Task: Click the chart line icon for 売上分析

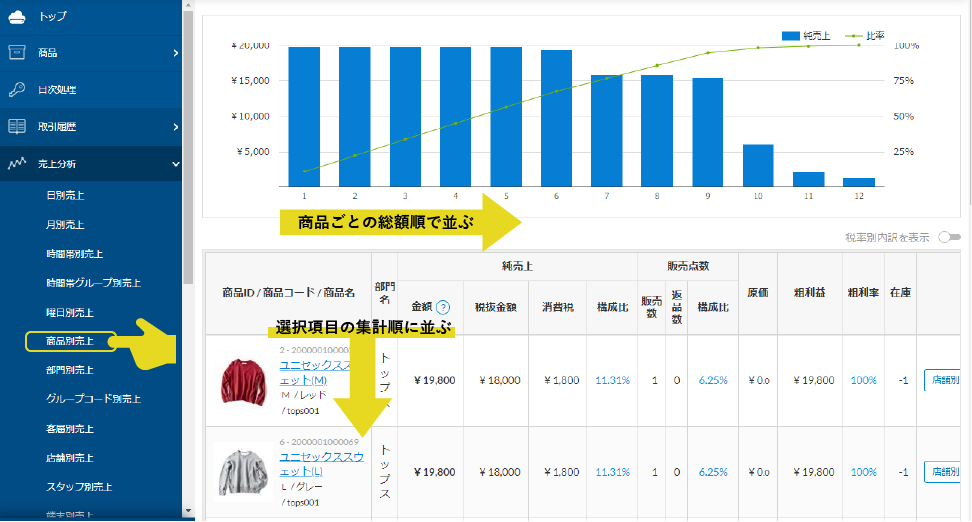Action: [x=17, y=163]
